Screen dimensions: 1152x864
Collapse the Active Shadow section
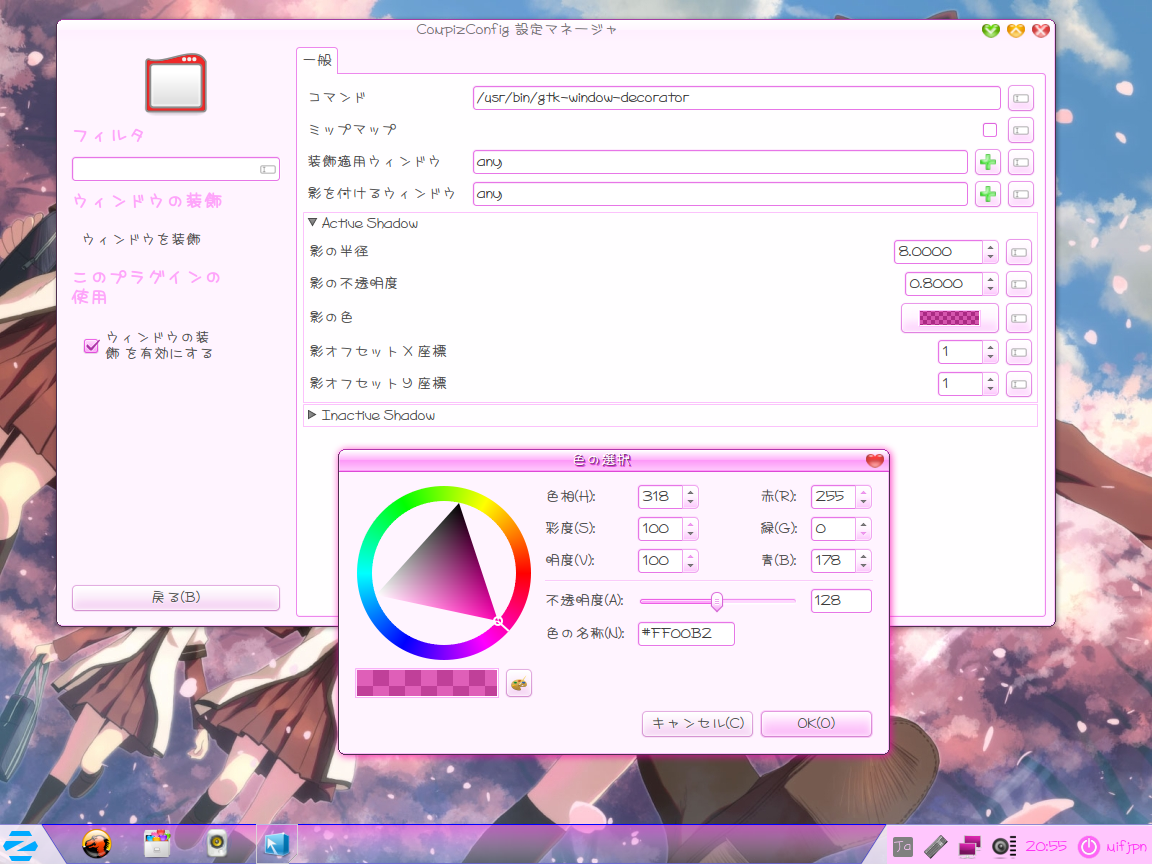click(x=312, y=223)
